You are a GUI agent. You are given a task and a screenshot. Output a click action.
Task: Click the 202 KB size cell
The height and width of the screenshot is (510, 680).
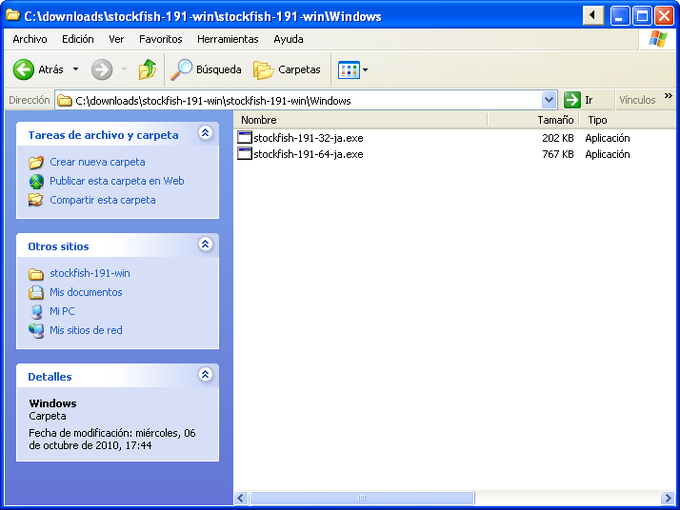tap(558, 138)
